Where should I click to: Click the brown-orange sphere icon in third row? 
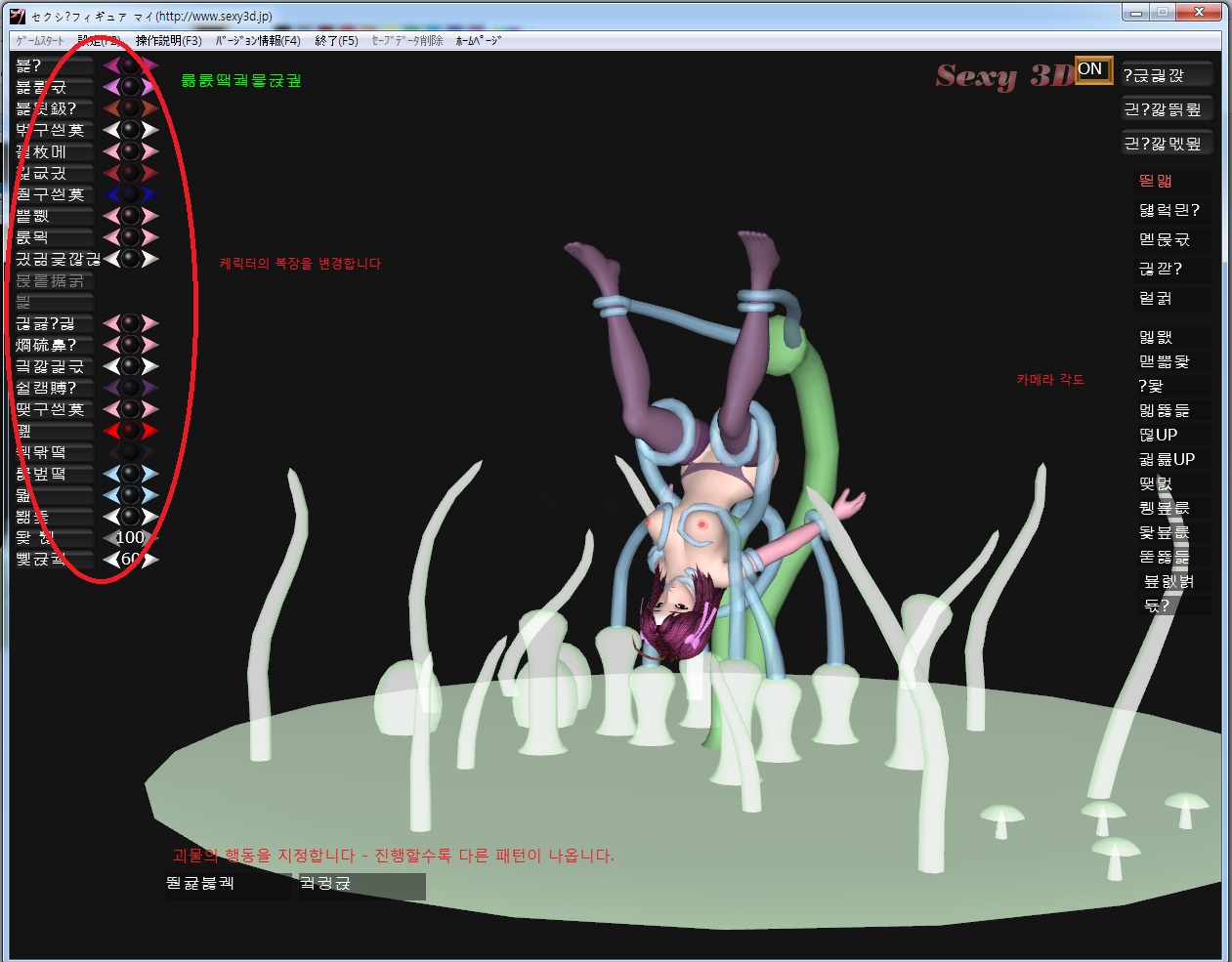pos(131,108)
